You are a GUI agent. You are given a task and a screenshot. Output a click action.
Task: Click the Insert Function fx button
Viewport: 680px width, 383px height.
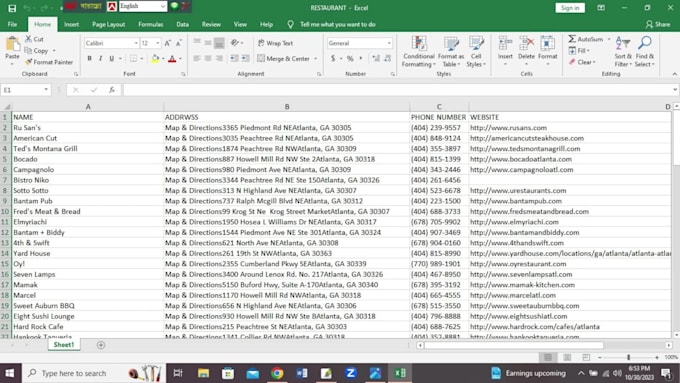pos(112,90)
